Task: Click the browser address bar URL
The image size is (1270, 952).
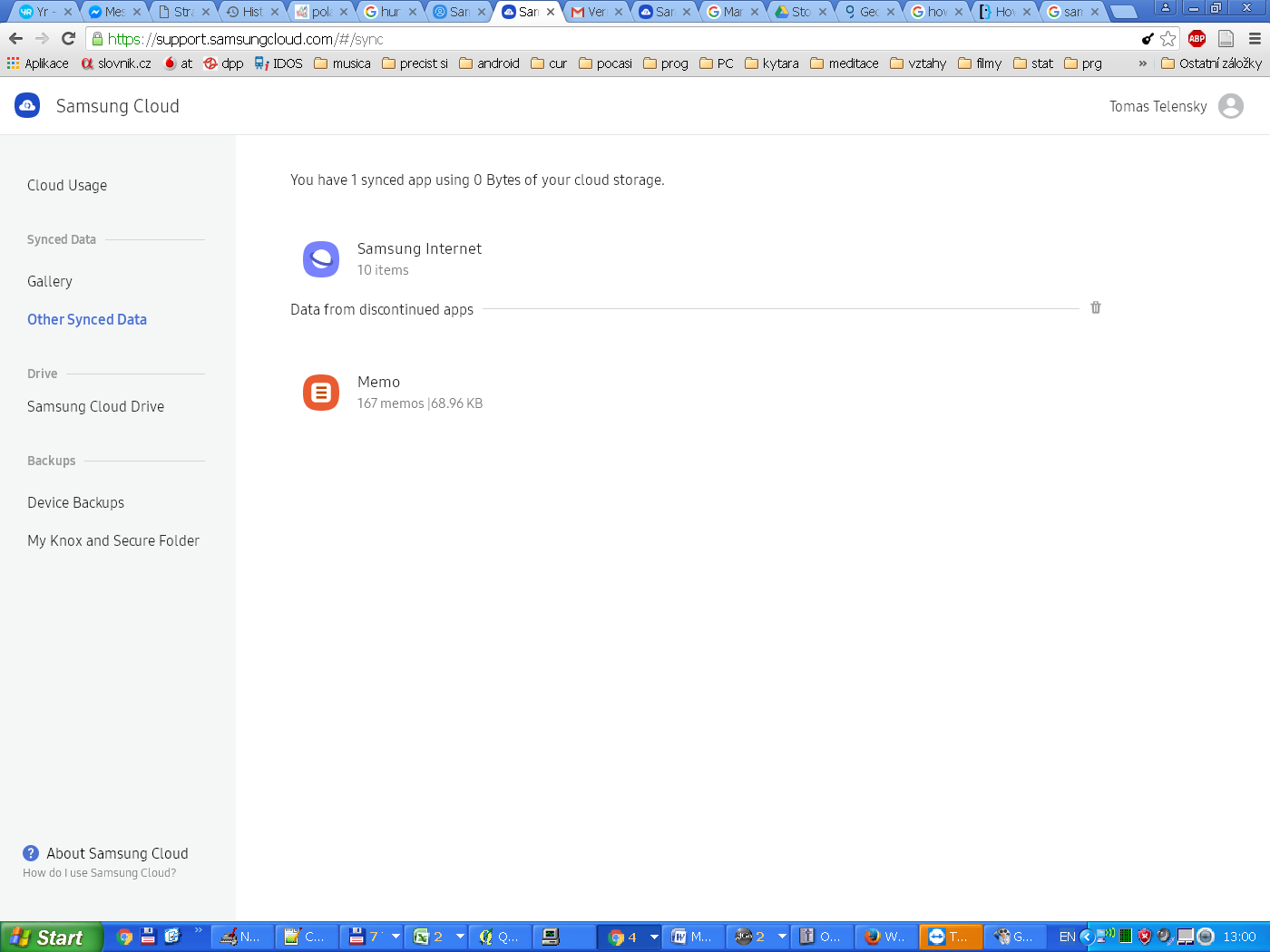Action: [246, 39]
